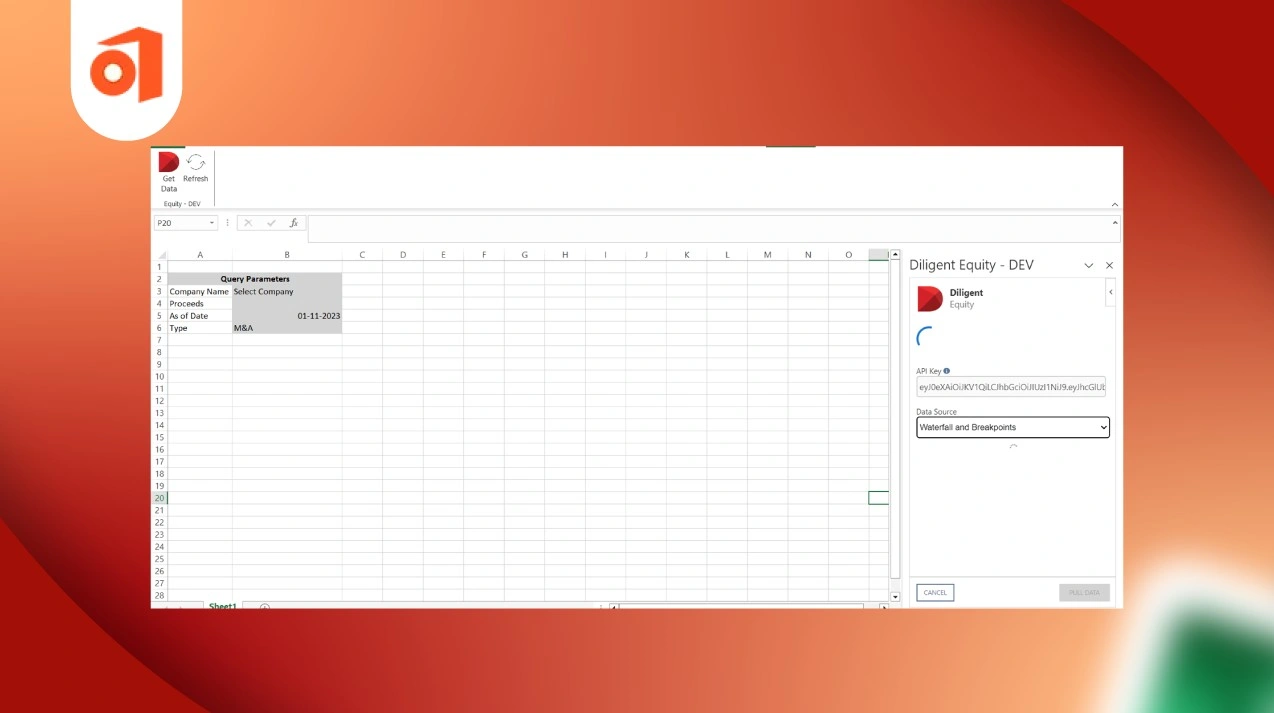
Task: Click the API Key input field
Action: 1011,387
